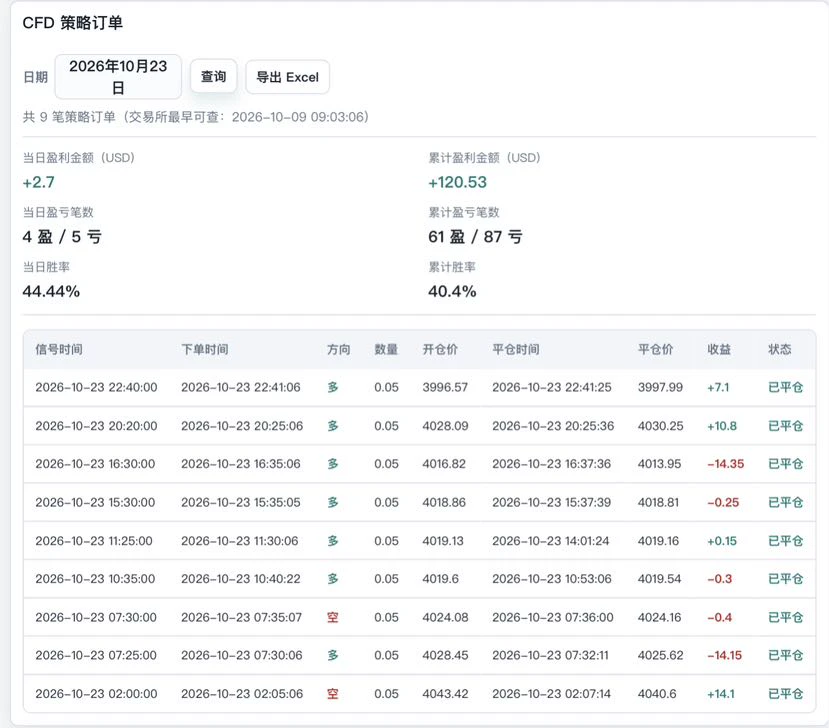The image size is (829, 728).
Task: Click signal time 2026-10-23 22:40:00
Action: coord(96,388)
